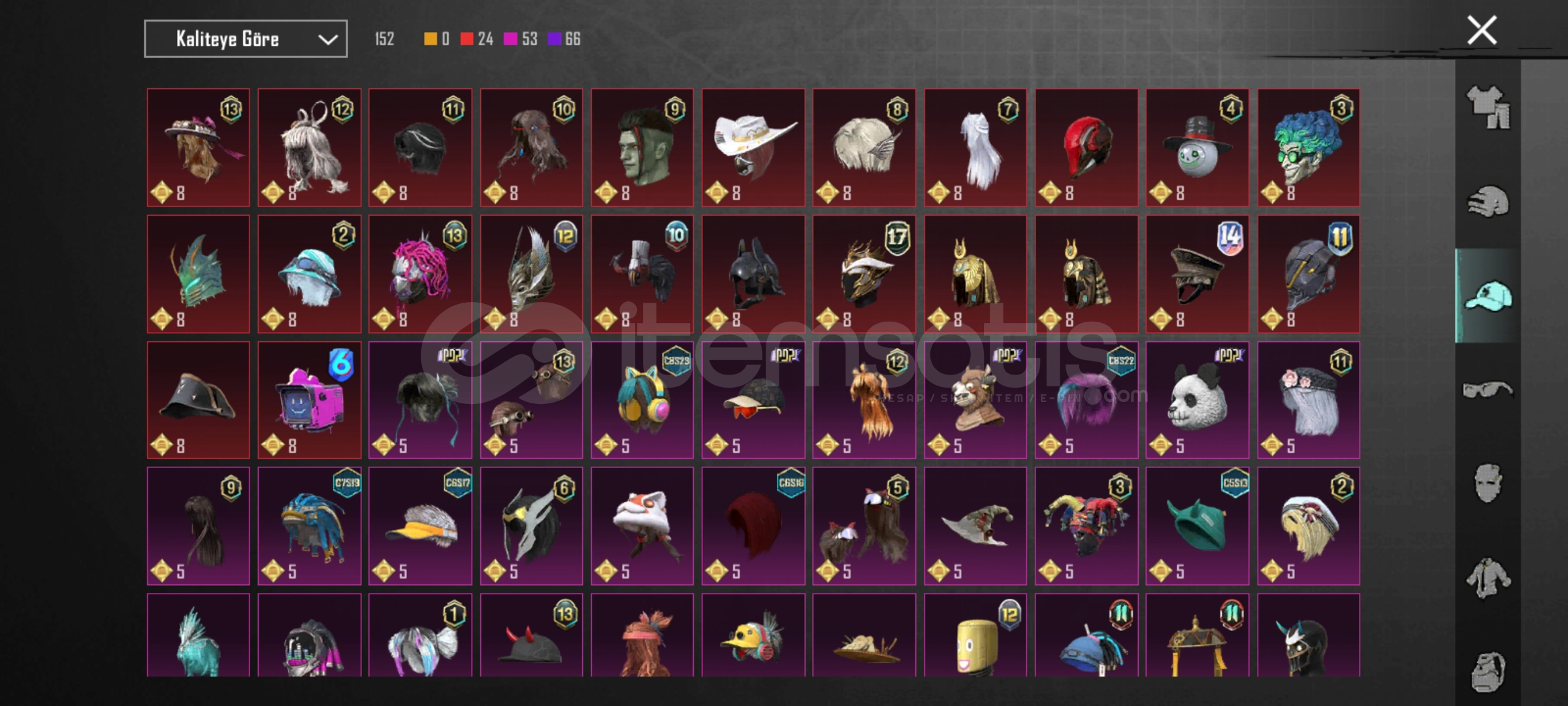Filter by the orange quality swatch

(436, 39)
